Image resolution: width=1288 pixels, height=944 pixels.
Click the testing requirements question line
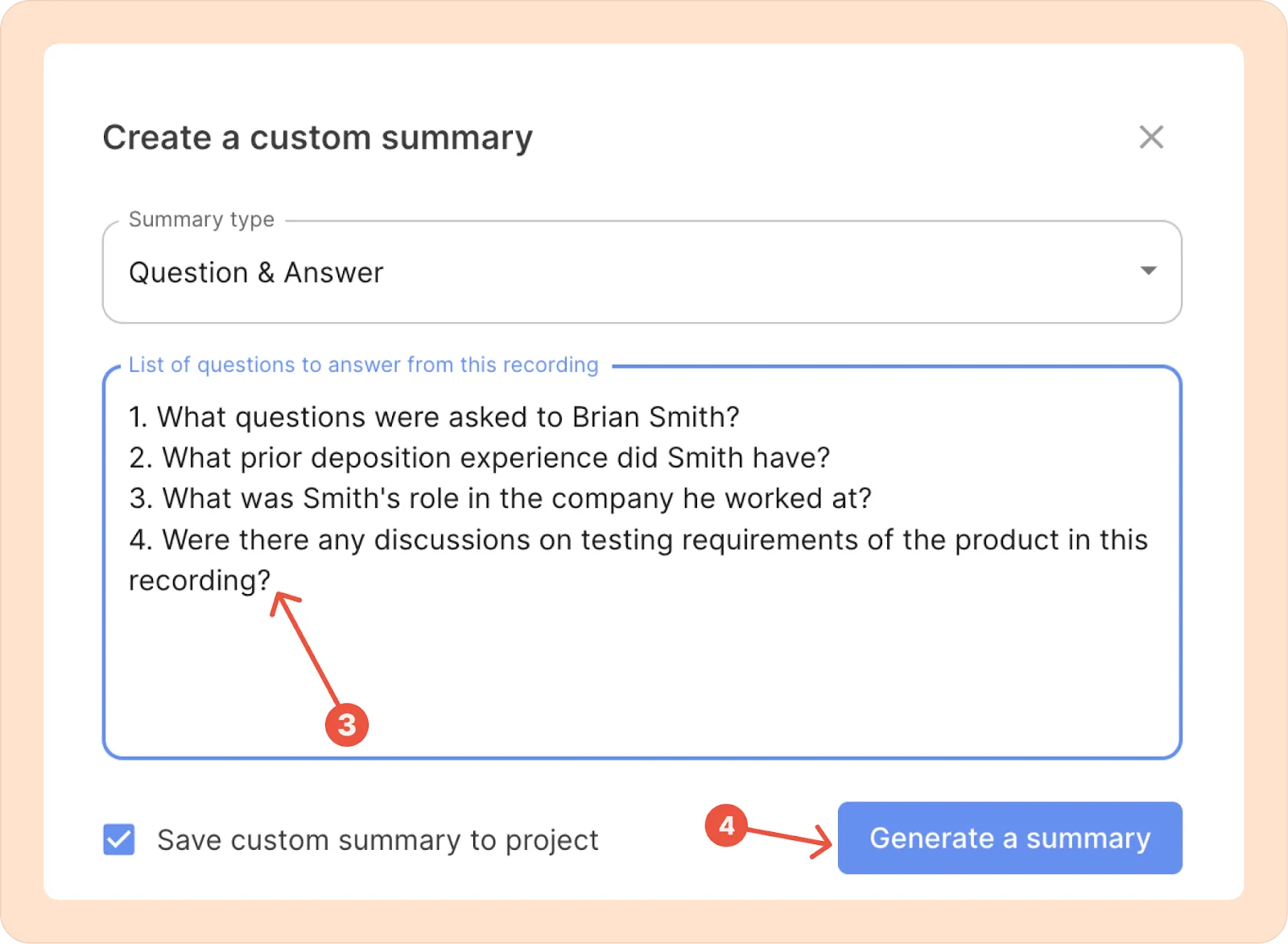(638, 540)
